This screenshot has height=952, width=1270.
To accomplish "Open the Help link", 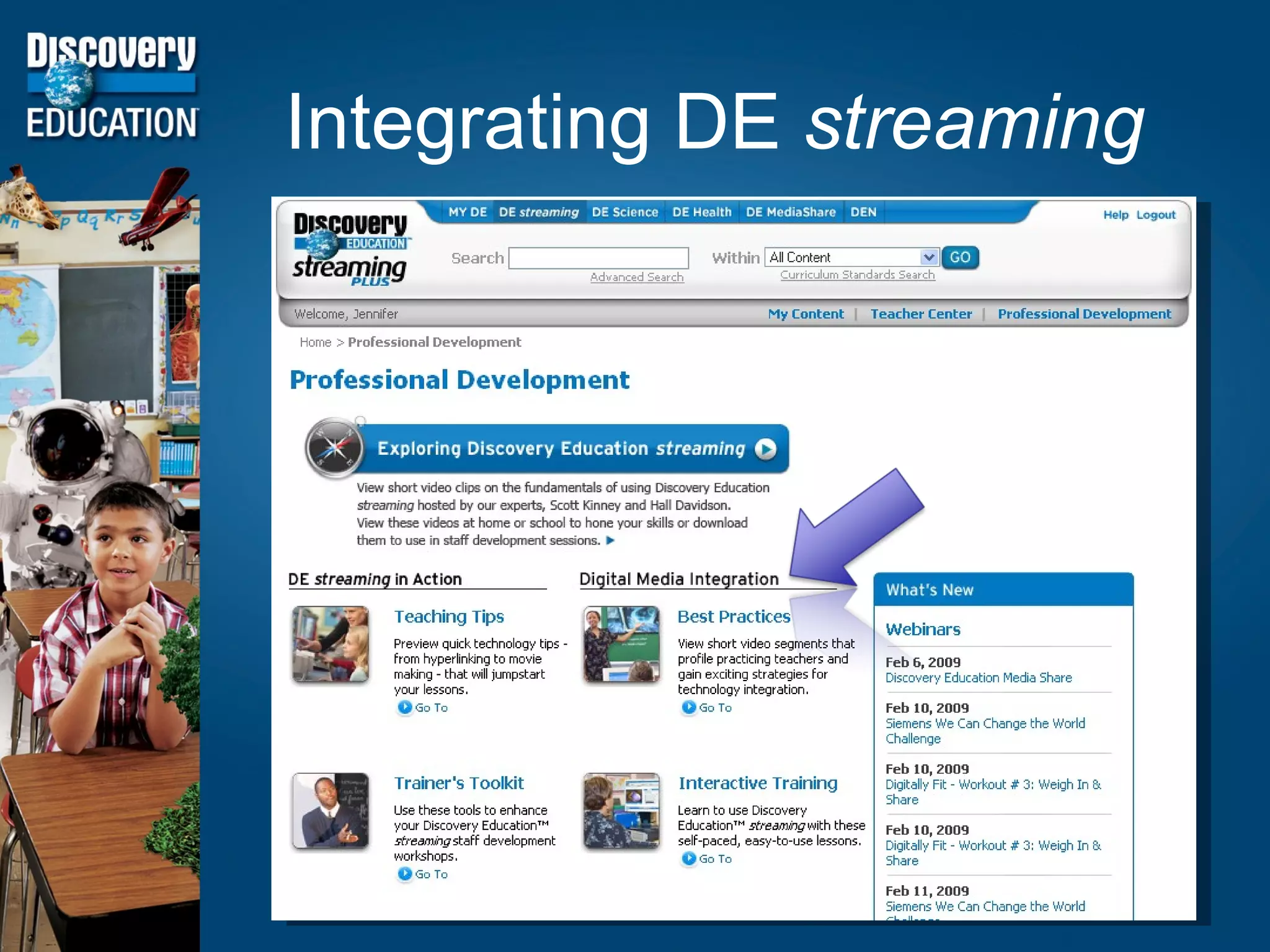I will pyautogui.click(x=1116, y=215).
